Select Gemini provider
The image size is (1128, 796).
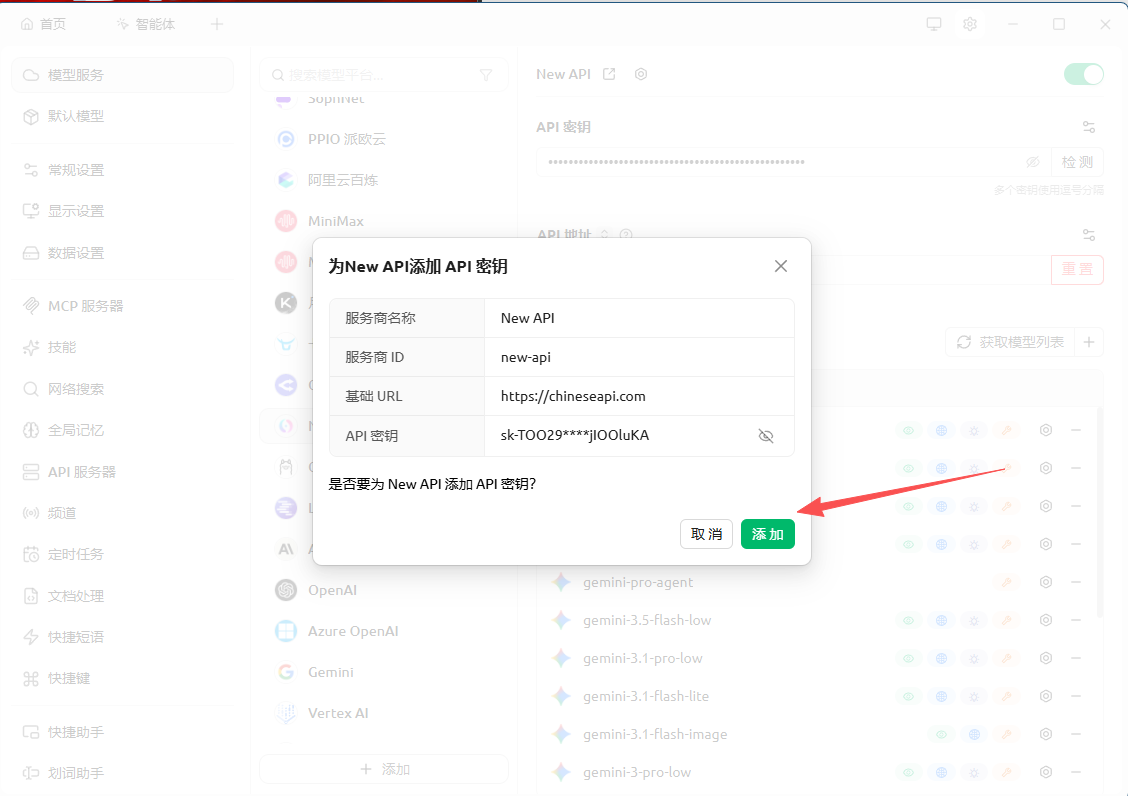click(x=383, y=672)
